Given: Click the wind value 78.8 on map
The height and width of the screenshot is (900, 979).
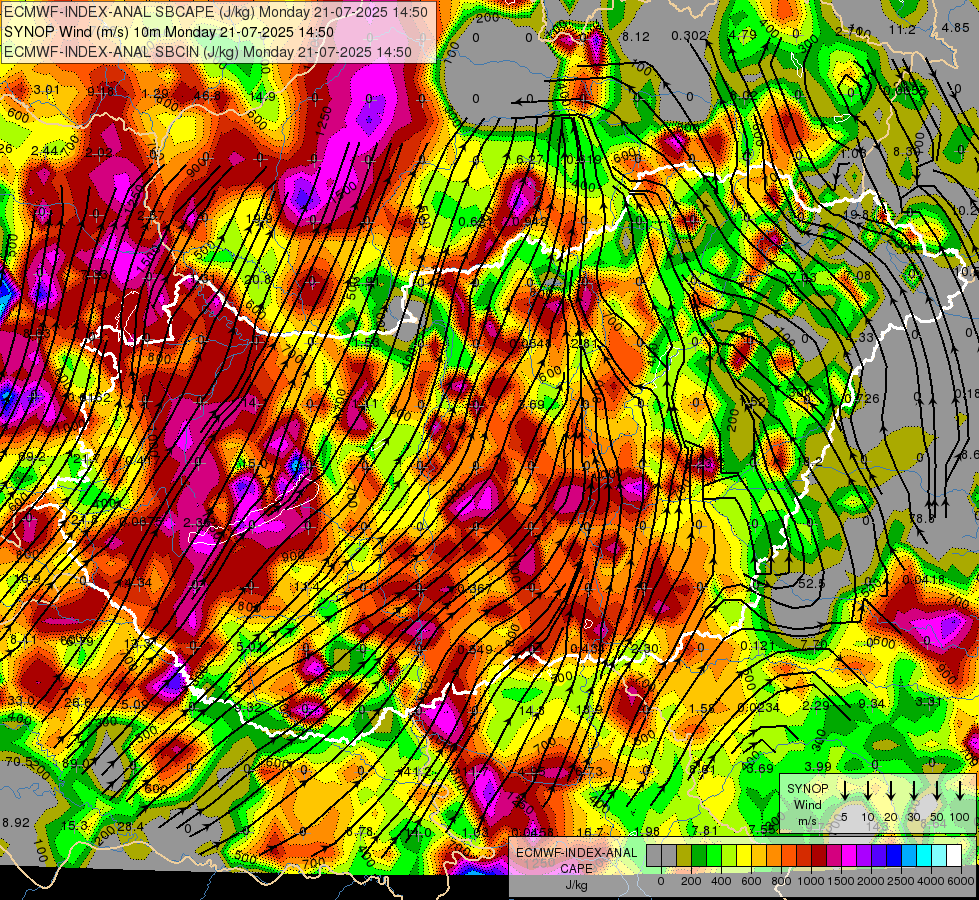Looking at the screenshot, I should coord(922,518).
